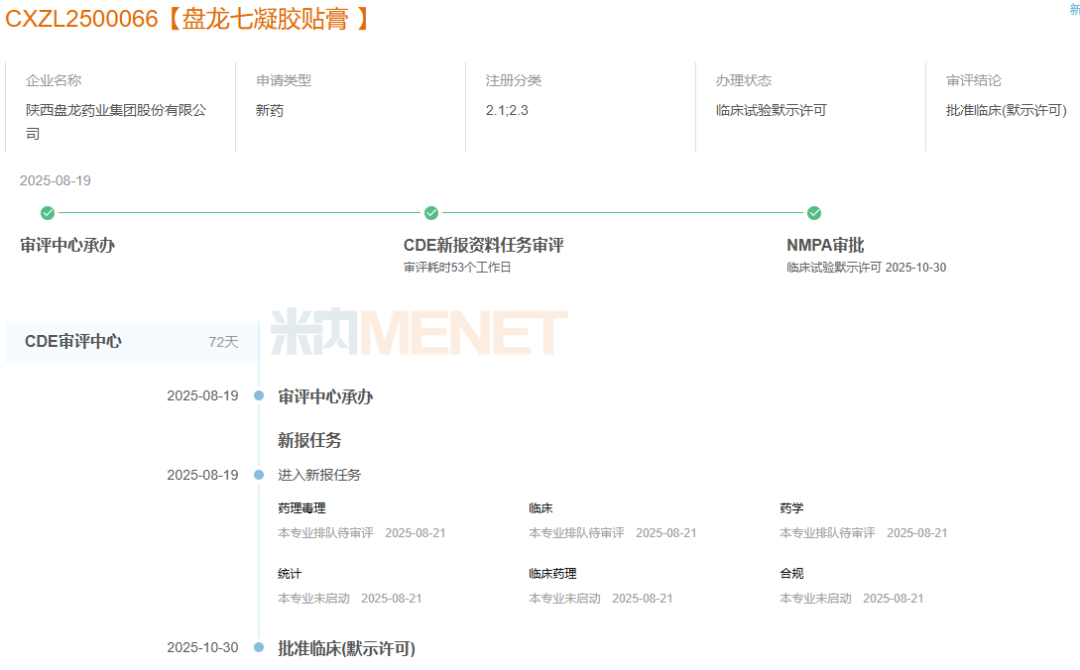Click the 2025-08-19 date beside 进入新报任务
Screen dimensions: 1080x670
(x=202, y=475)
